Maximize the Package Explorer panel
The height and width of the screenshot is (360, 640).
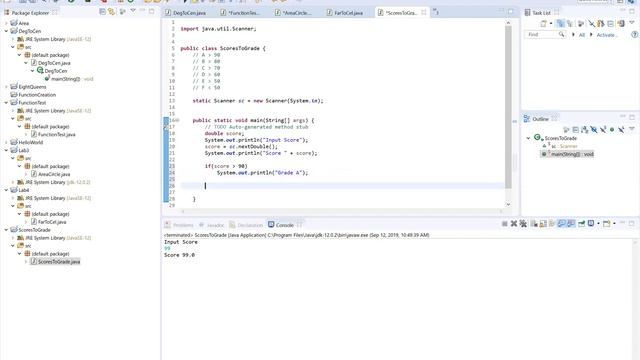click(152, 11)
